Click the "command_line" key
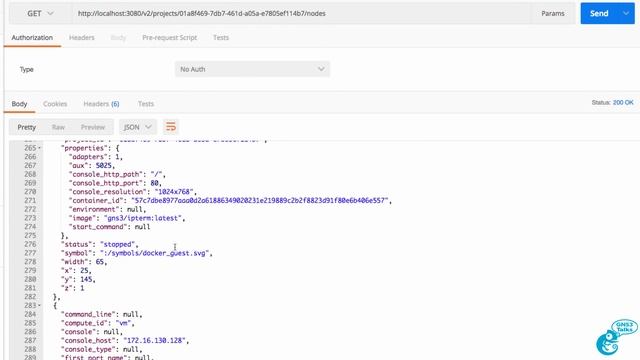The height and width of the screenshot is (360, 640). tap(88, 314)
